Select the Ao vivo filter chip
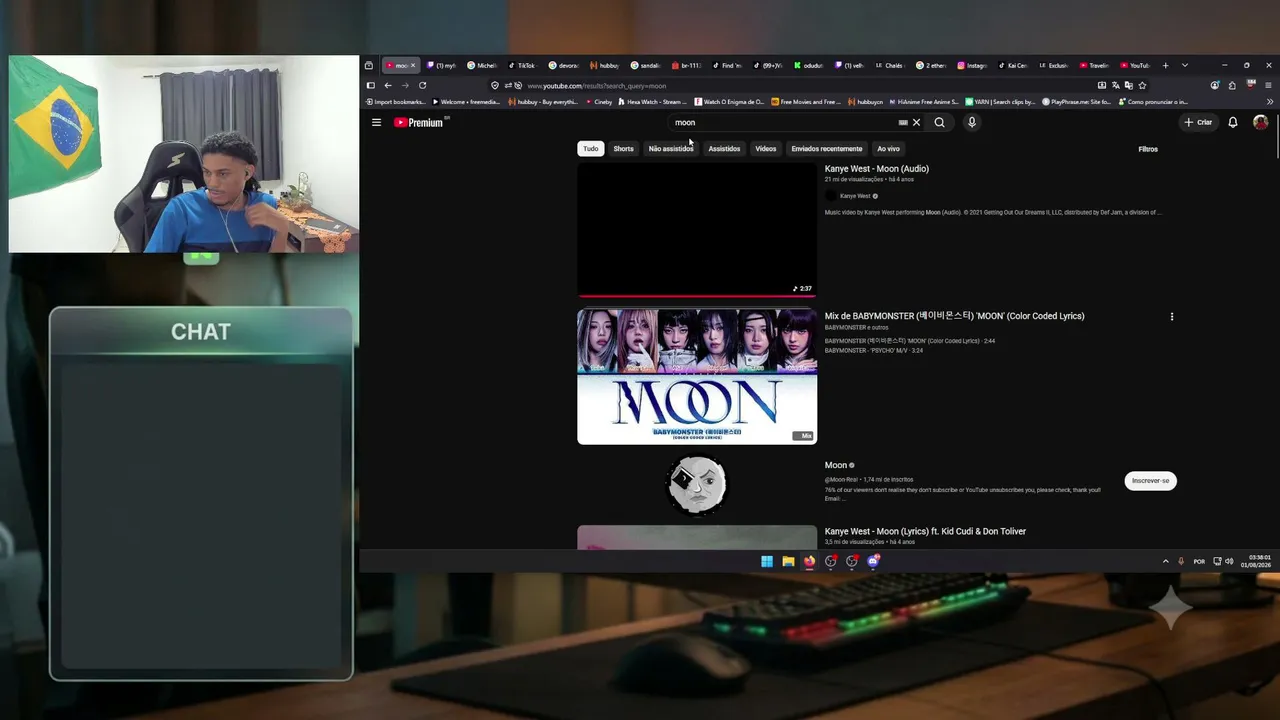1280x720 pixels. click(x=888, y=149)
